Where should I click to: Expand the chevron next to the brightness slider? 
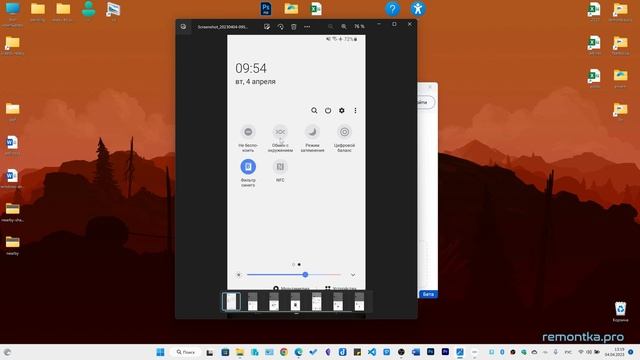(x=353, y=275)
